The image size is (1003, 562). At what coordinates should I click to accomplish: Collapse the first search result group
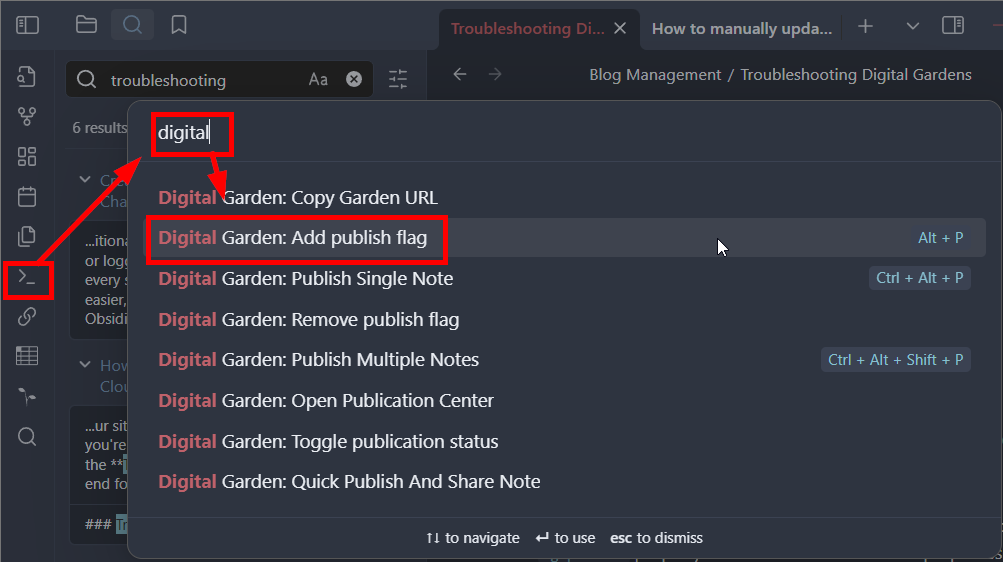(x=85, y=180)
